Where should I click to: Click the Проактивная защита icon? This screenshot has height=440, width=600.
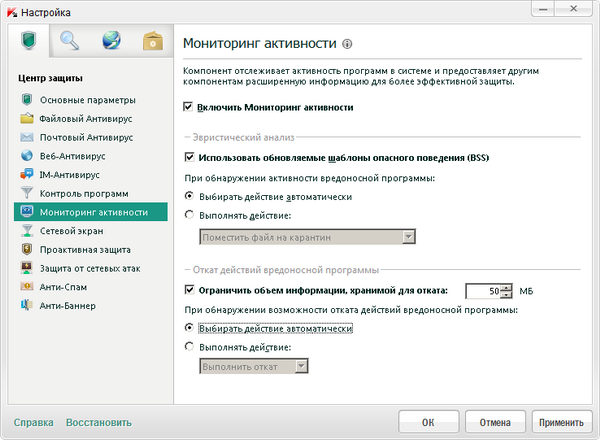pyautogui.click(x=27, y=249)
